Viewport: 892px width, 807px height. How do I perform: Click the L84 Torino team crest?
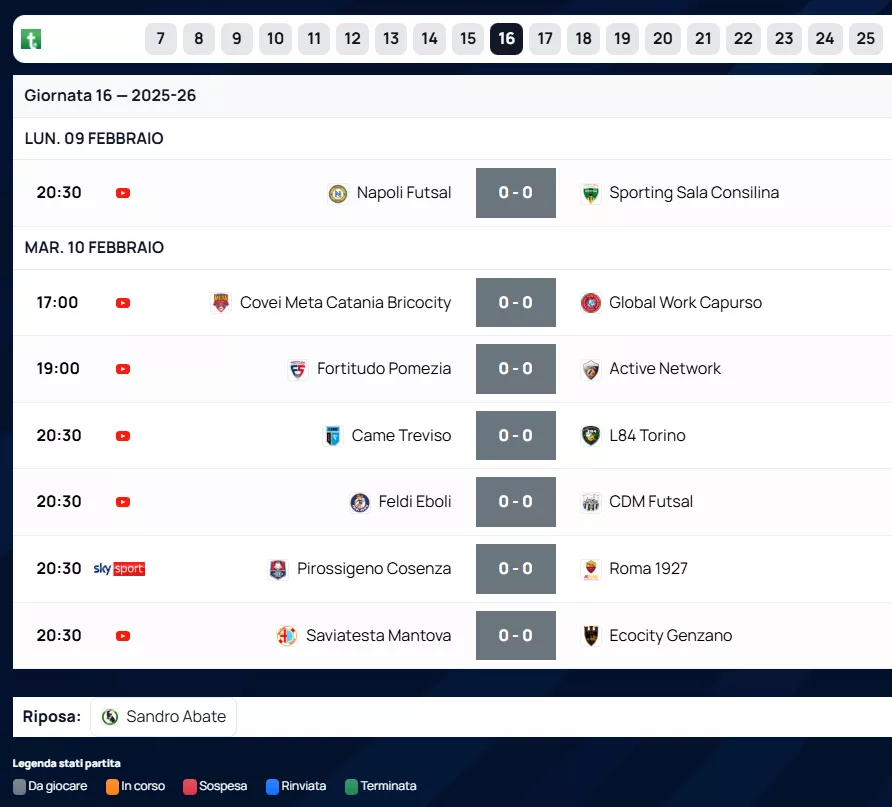pyautogui.click(x=591, y=436)
